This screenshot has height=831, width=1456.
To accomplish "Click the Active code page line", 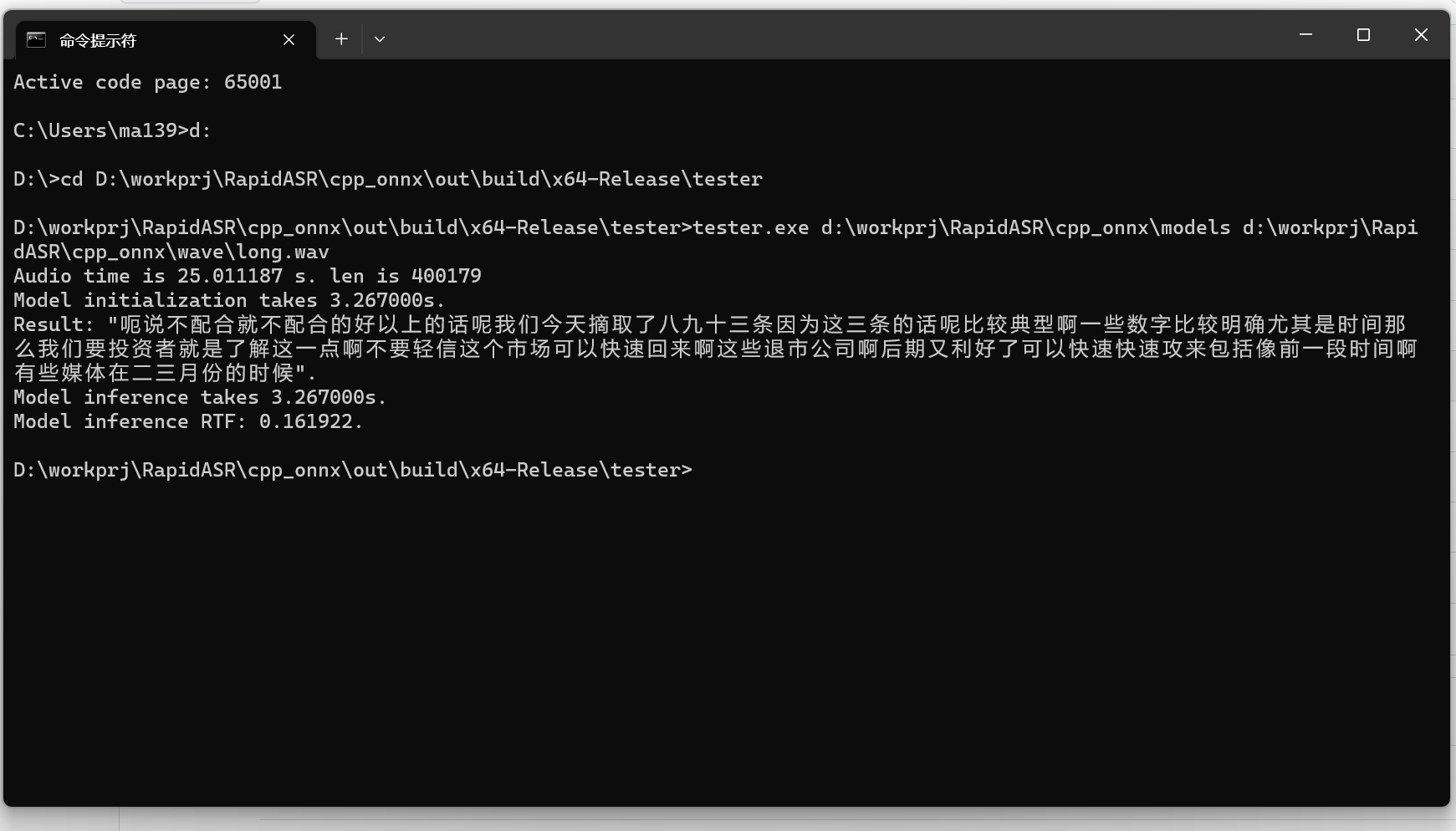I will pos(148,81).
